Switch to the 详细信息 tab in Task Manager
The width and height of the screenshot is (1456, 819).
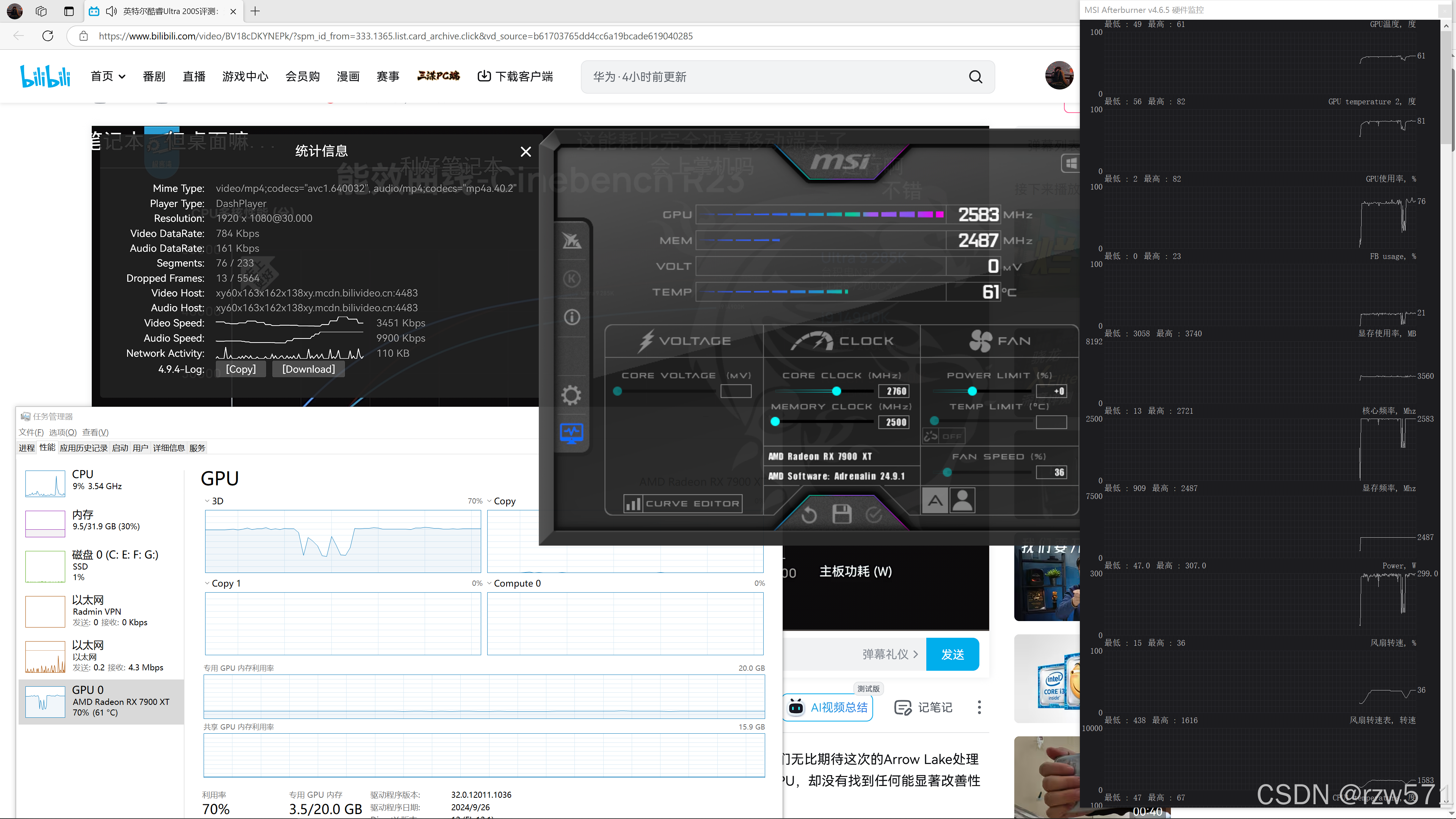(x=168, y=448)
